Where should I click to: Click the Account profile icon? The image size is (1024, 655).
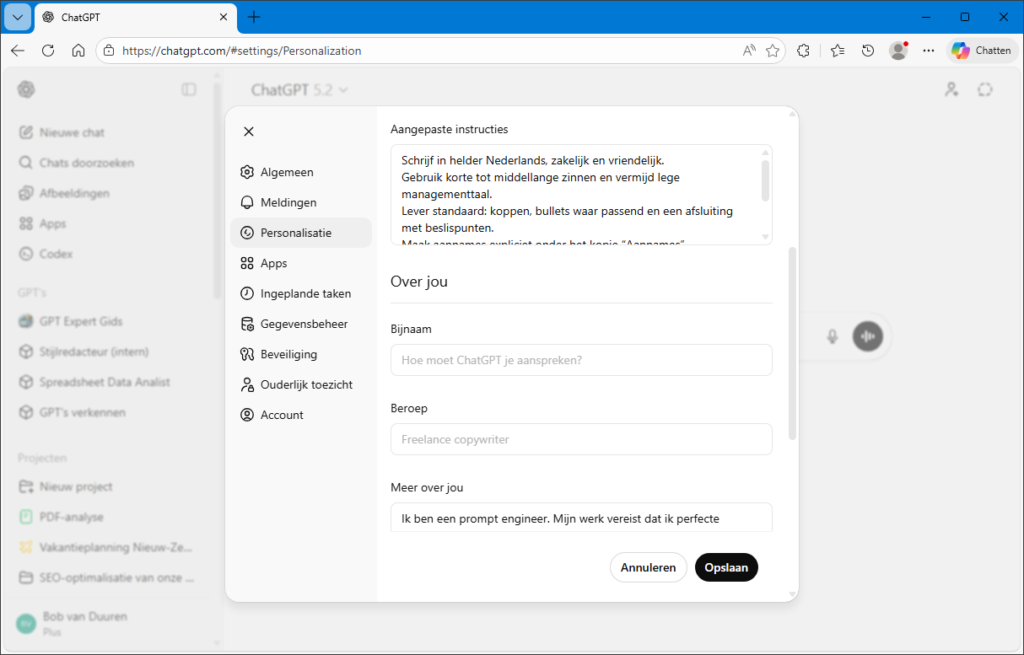pyautogui.click(x=247, y=415)
